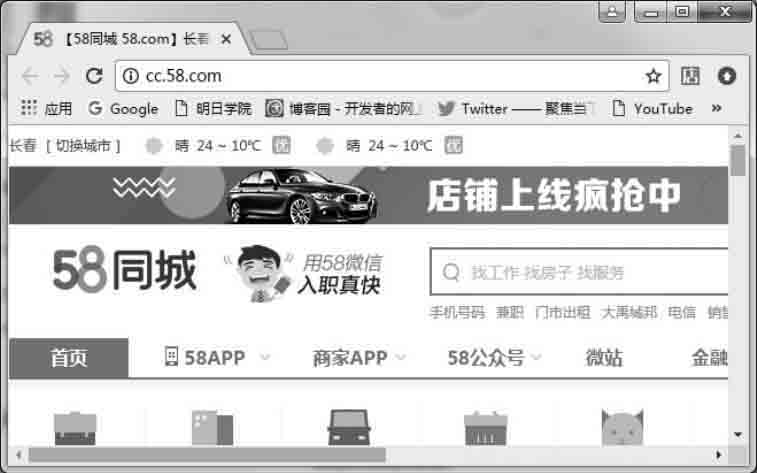
Task: Open the 店铺上线疯抢中 car banner
Action: click(x=368, y=195)
